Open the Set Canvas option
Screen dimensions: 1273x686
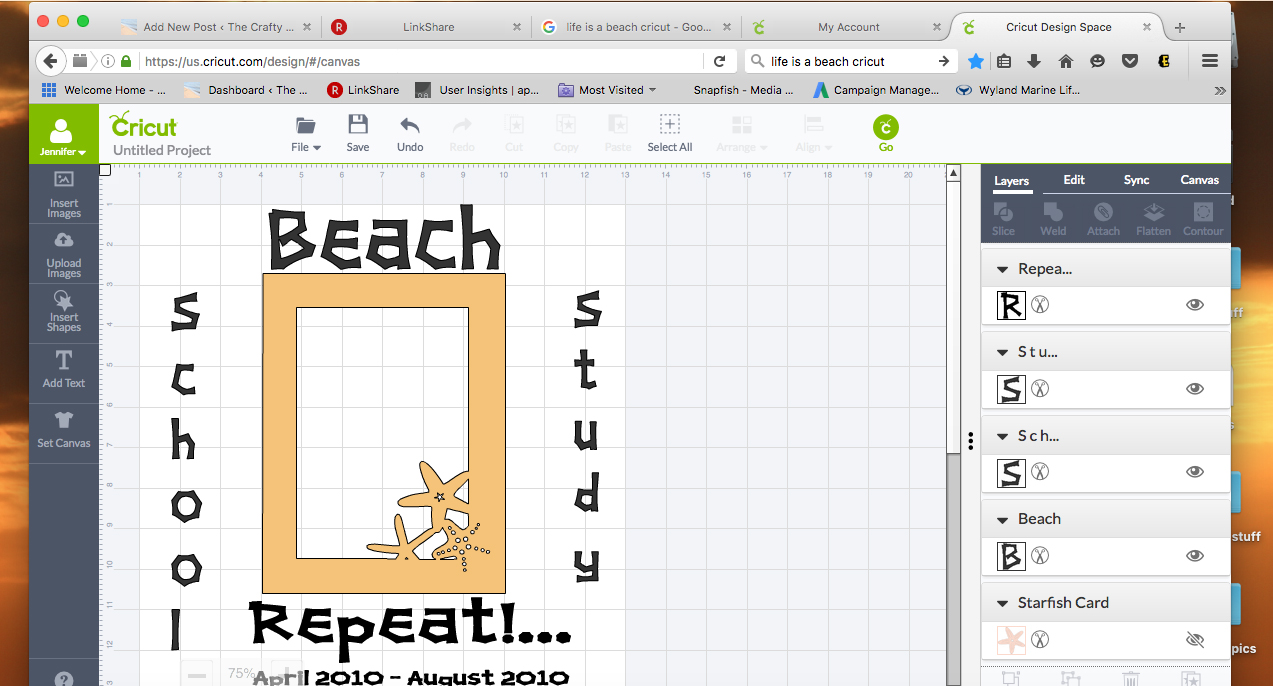click(64, 429)
